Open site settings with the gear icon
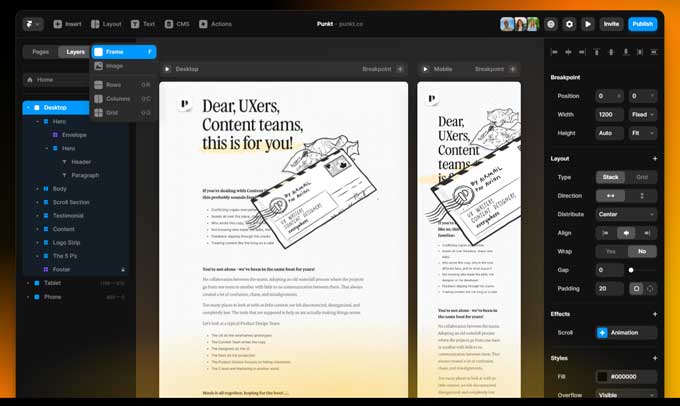Screen dimensions: 680x406 [x=569, y=23]
